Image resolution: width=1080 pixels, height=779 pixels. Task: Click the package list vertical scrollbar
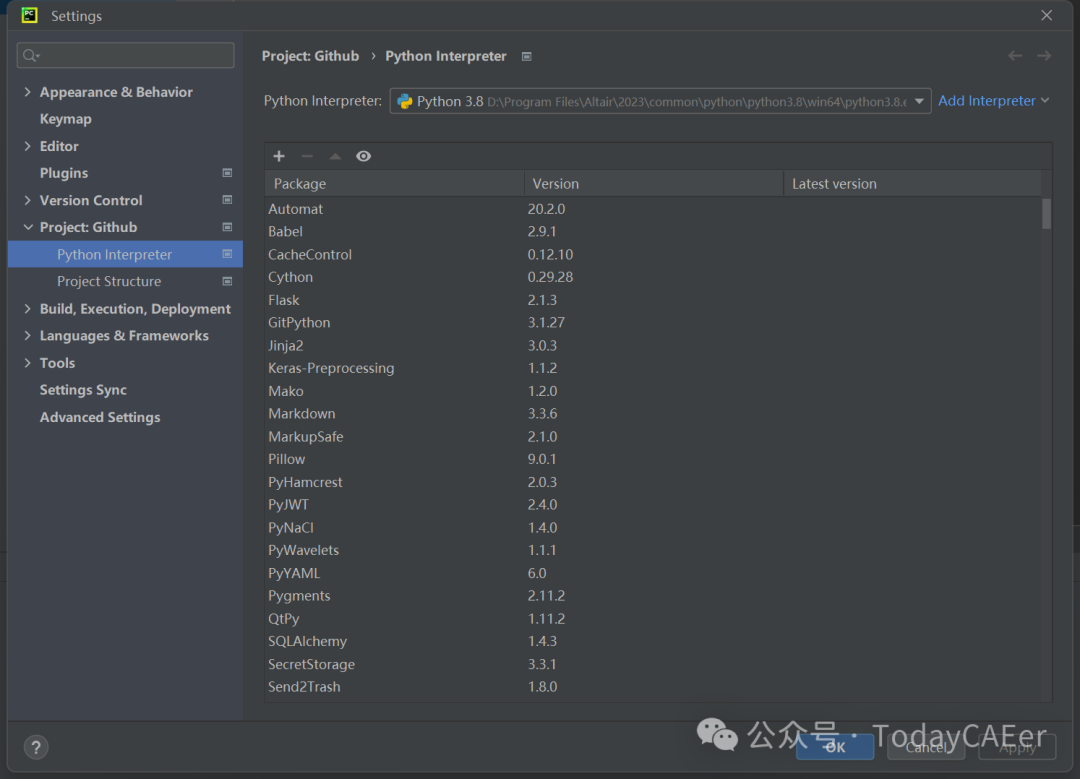pyautogui.click(x=1046, y=214)
